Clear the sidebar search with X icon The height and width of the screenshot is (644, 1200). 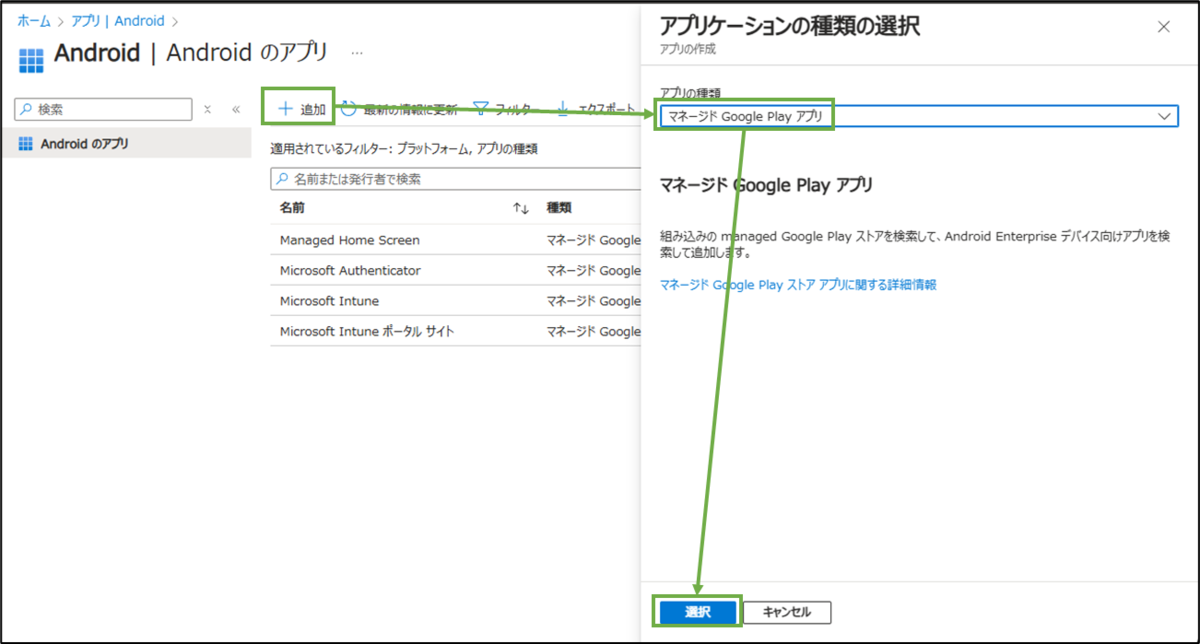pos(207,110)
